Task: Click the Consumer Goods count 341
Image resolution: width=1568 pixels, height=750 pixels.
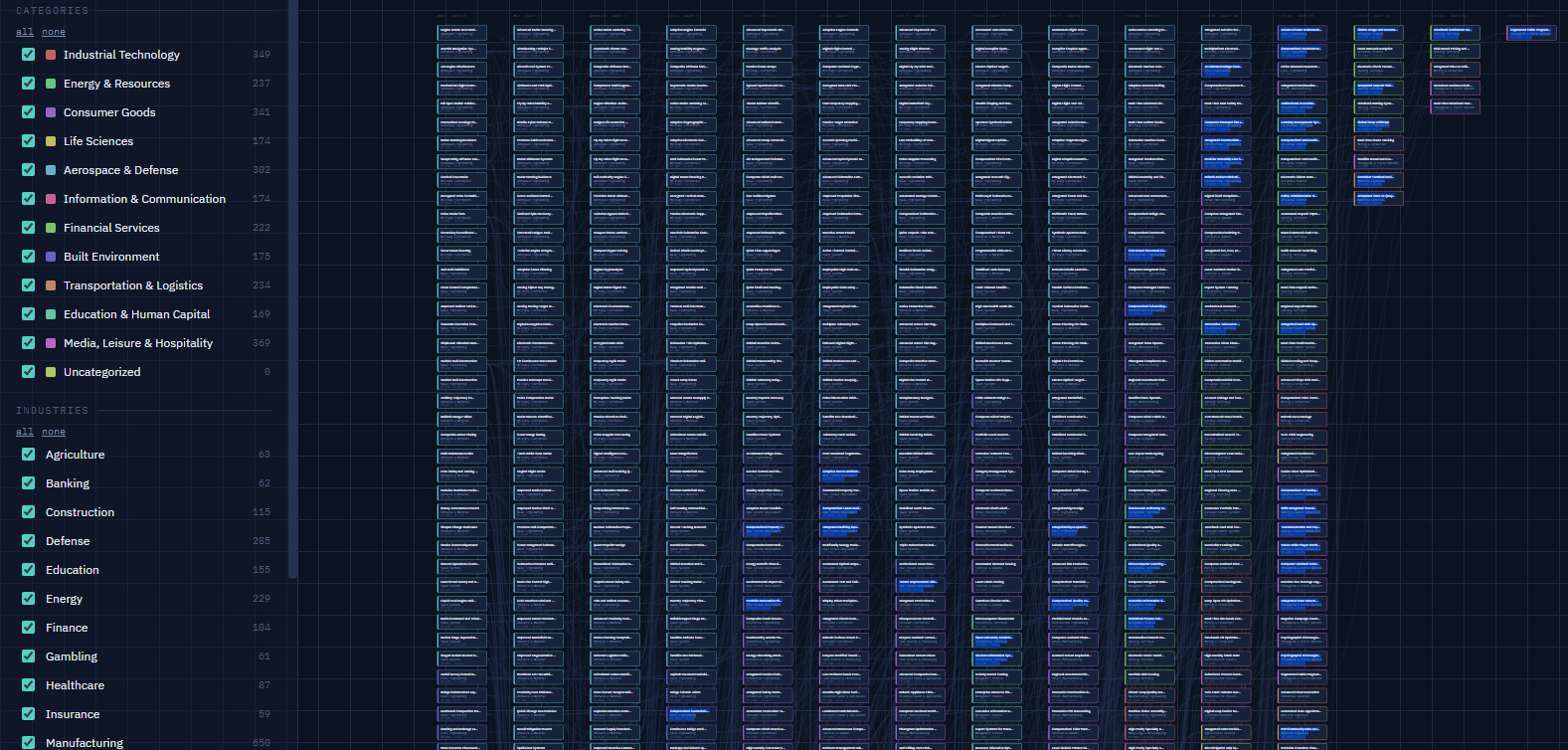Action: click(261, 112)
